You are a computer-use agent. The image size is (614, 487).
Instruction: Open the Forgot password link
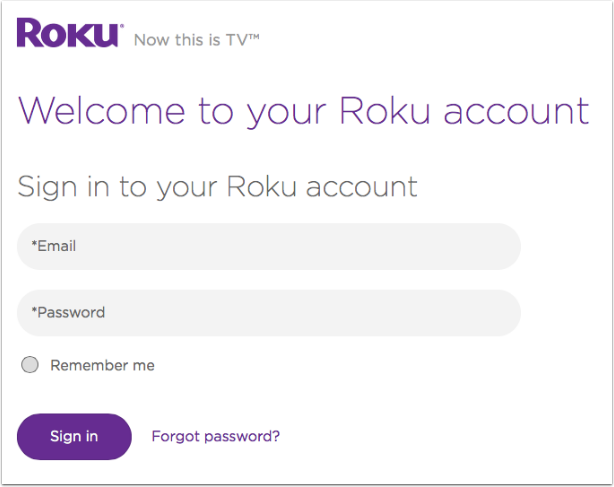tap(216, 436)
